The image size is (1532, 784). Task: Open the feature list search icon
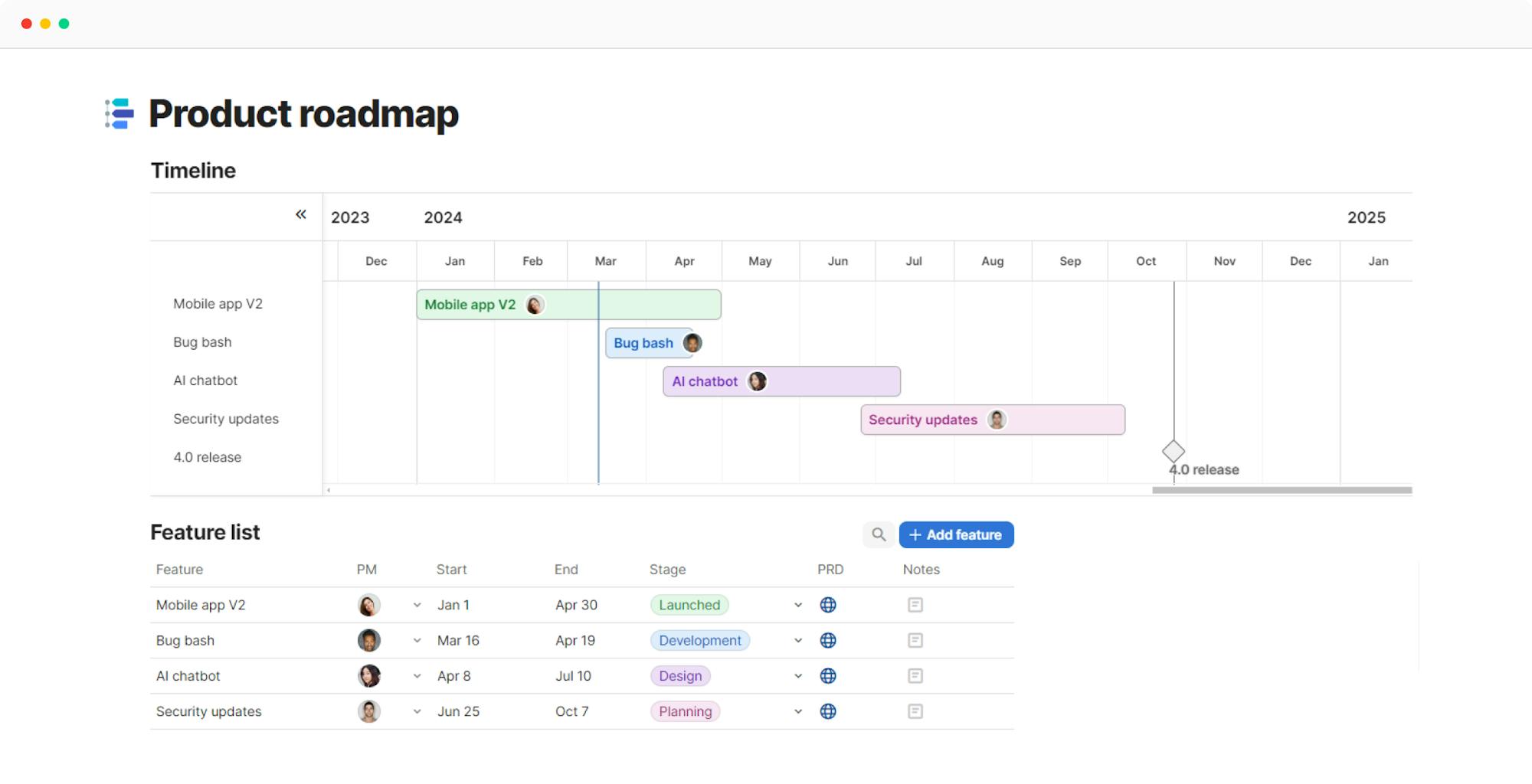[x=879, y=534]
